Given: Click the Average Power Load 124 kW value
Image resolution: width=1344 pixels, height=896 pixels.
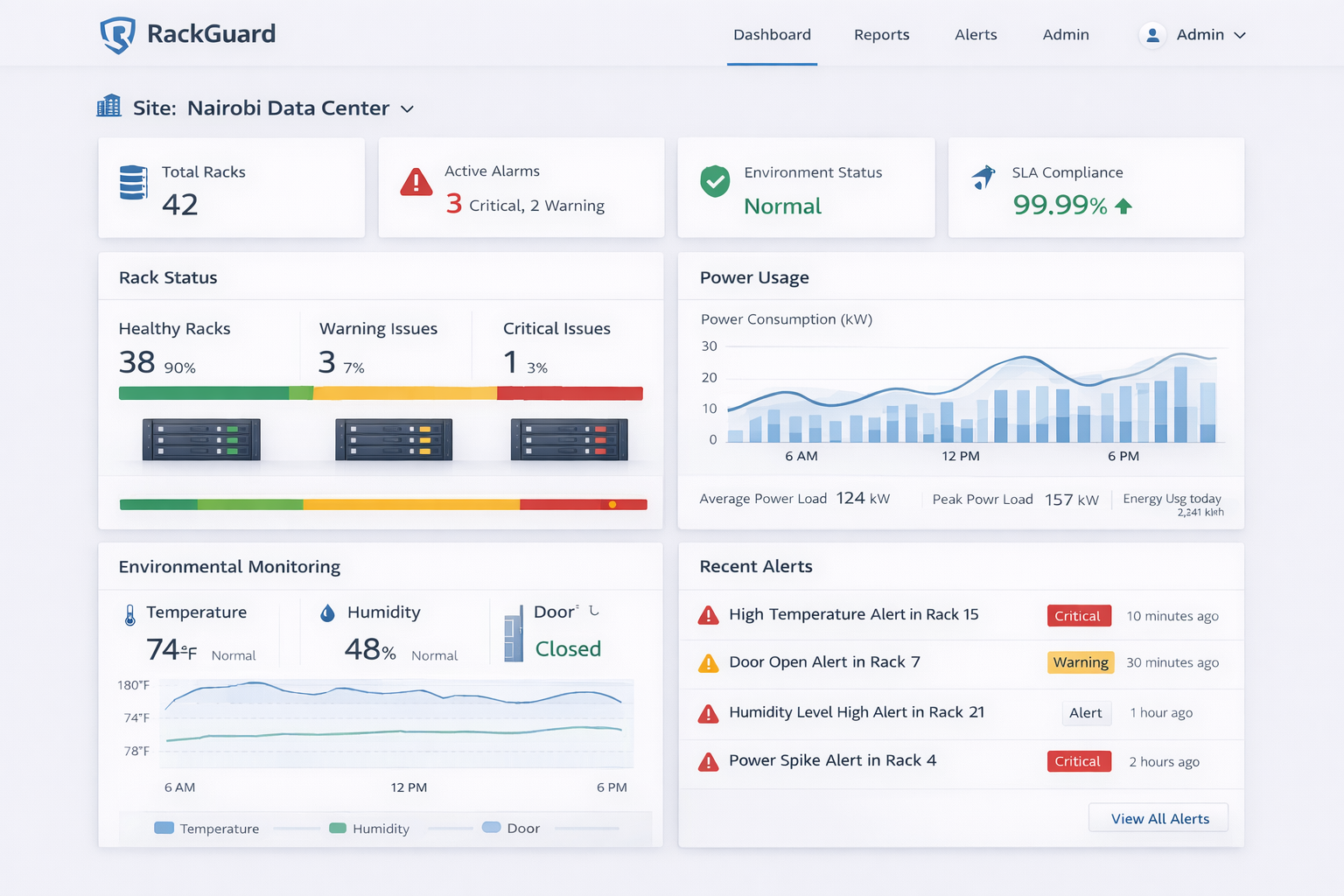Looking at the screenshot, I should coord(863,498).
